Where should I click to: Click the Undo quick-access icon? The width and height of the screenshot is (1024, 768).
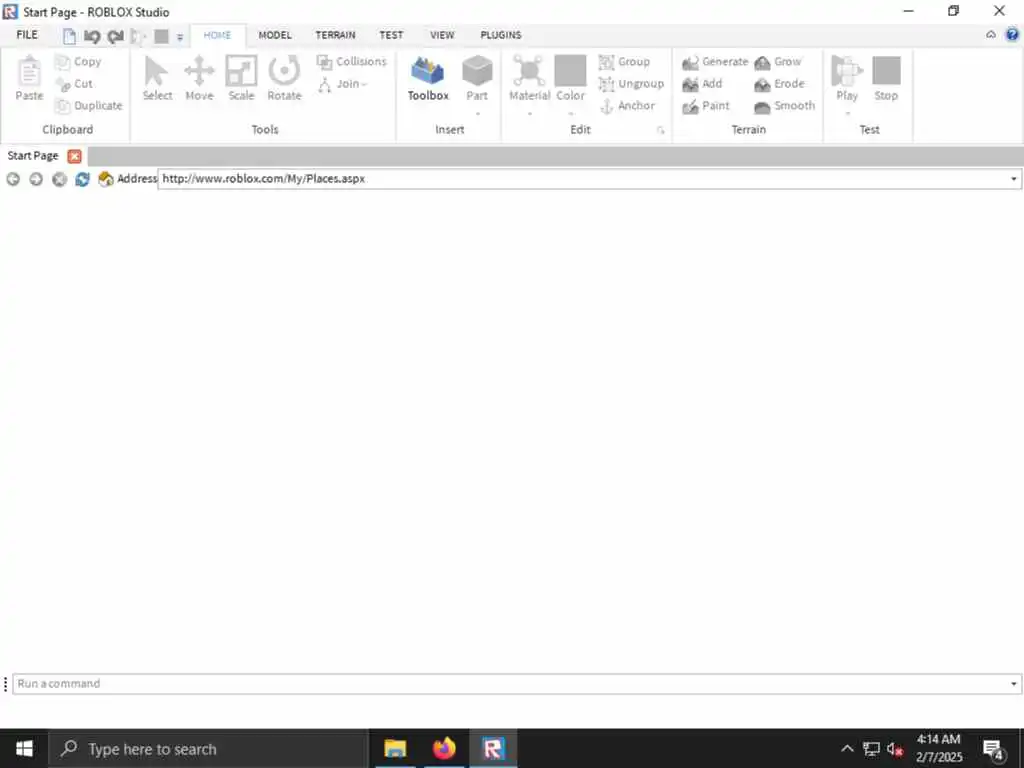point(92,37)
